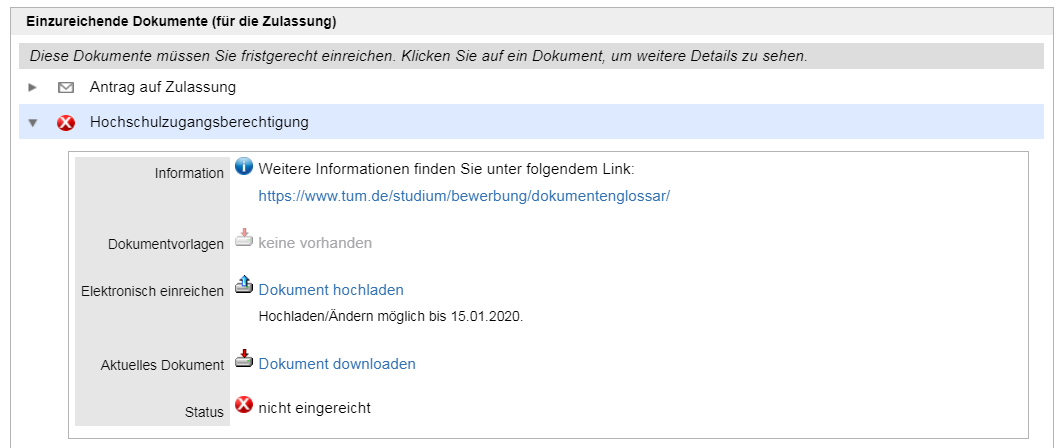Click the blue information icon

244,167
